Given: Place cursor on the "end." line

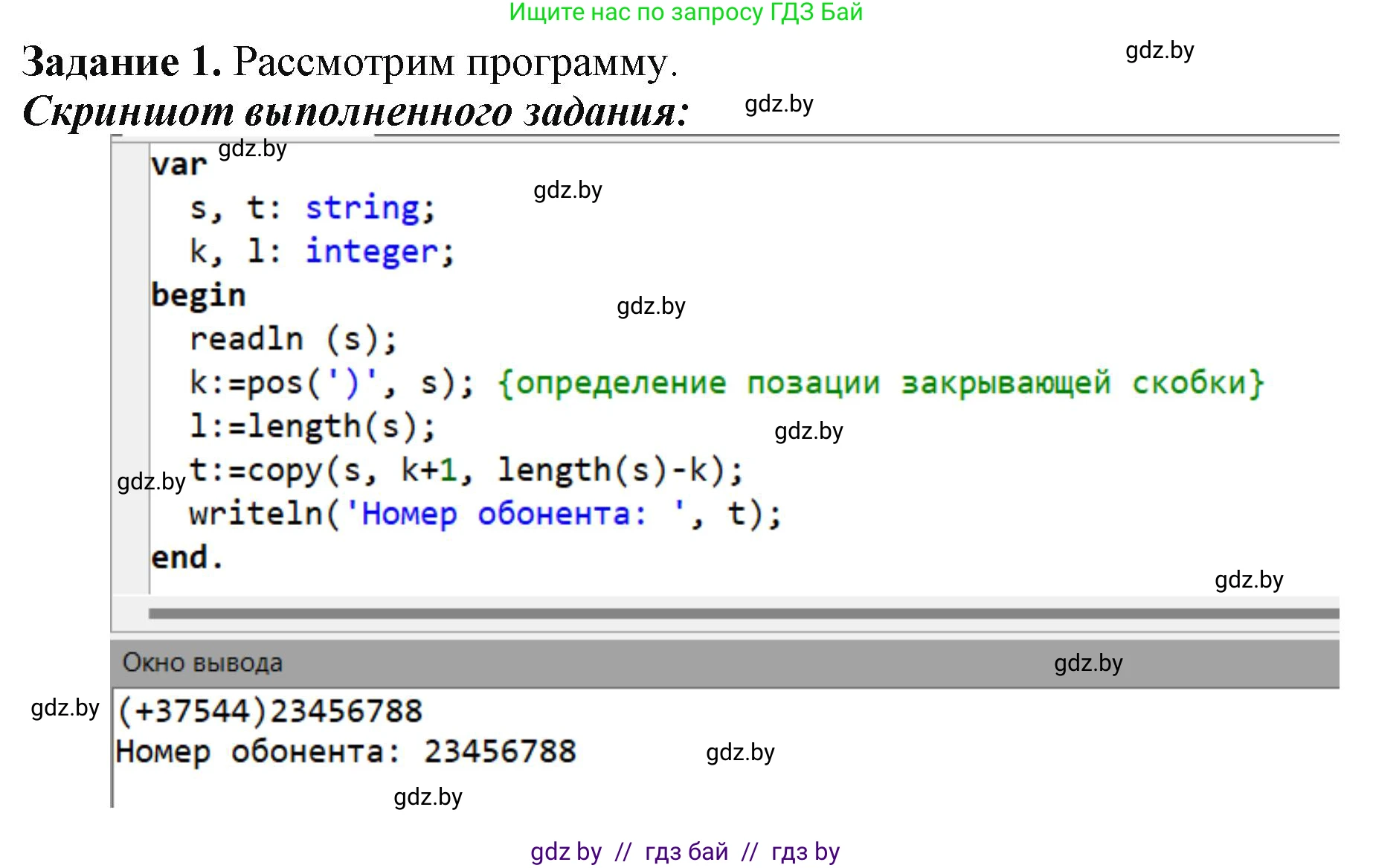Looking at the screenshot, I should click(186, 558).
